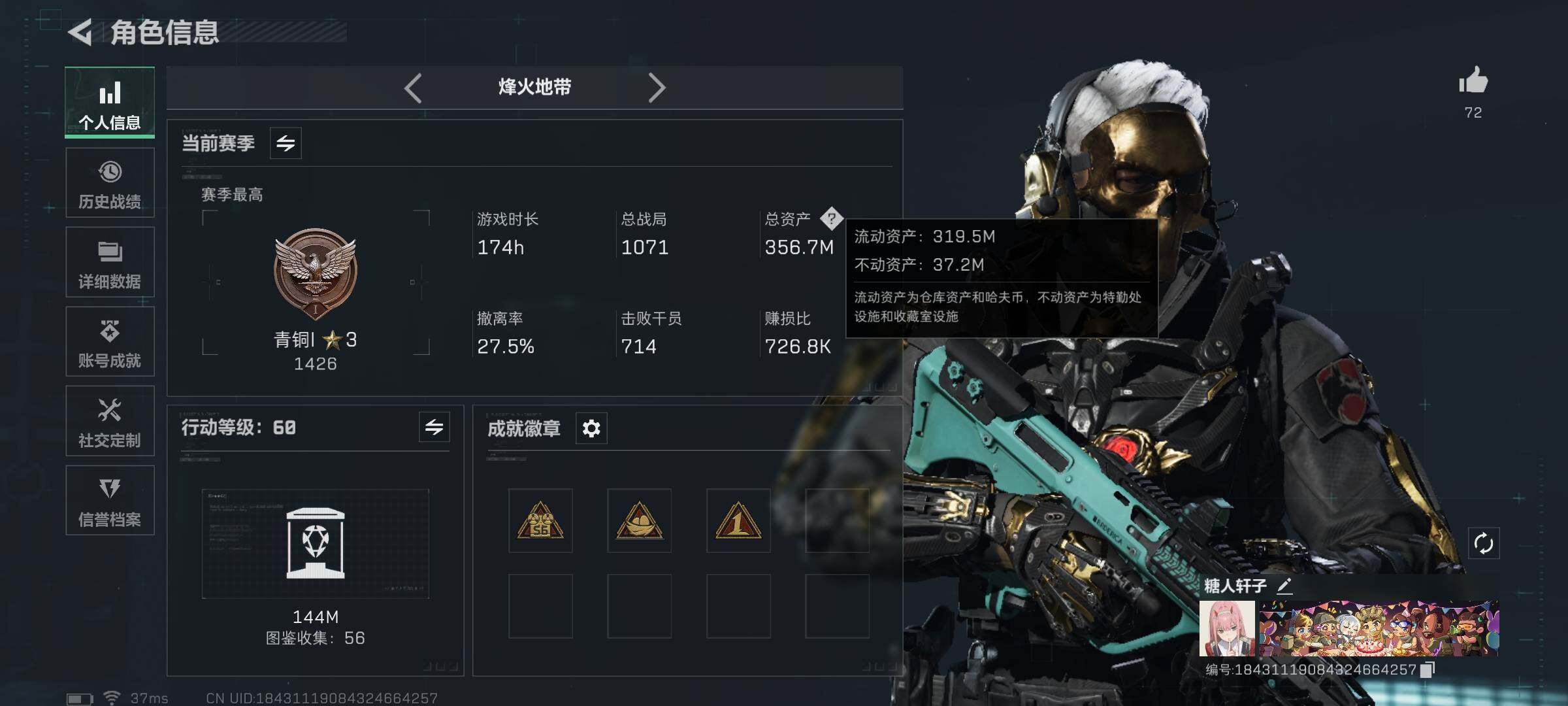Open the 历史战绩 tab

click(110, 182)
